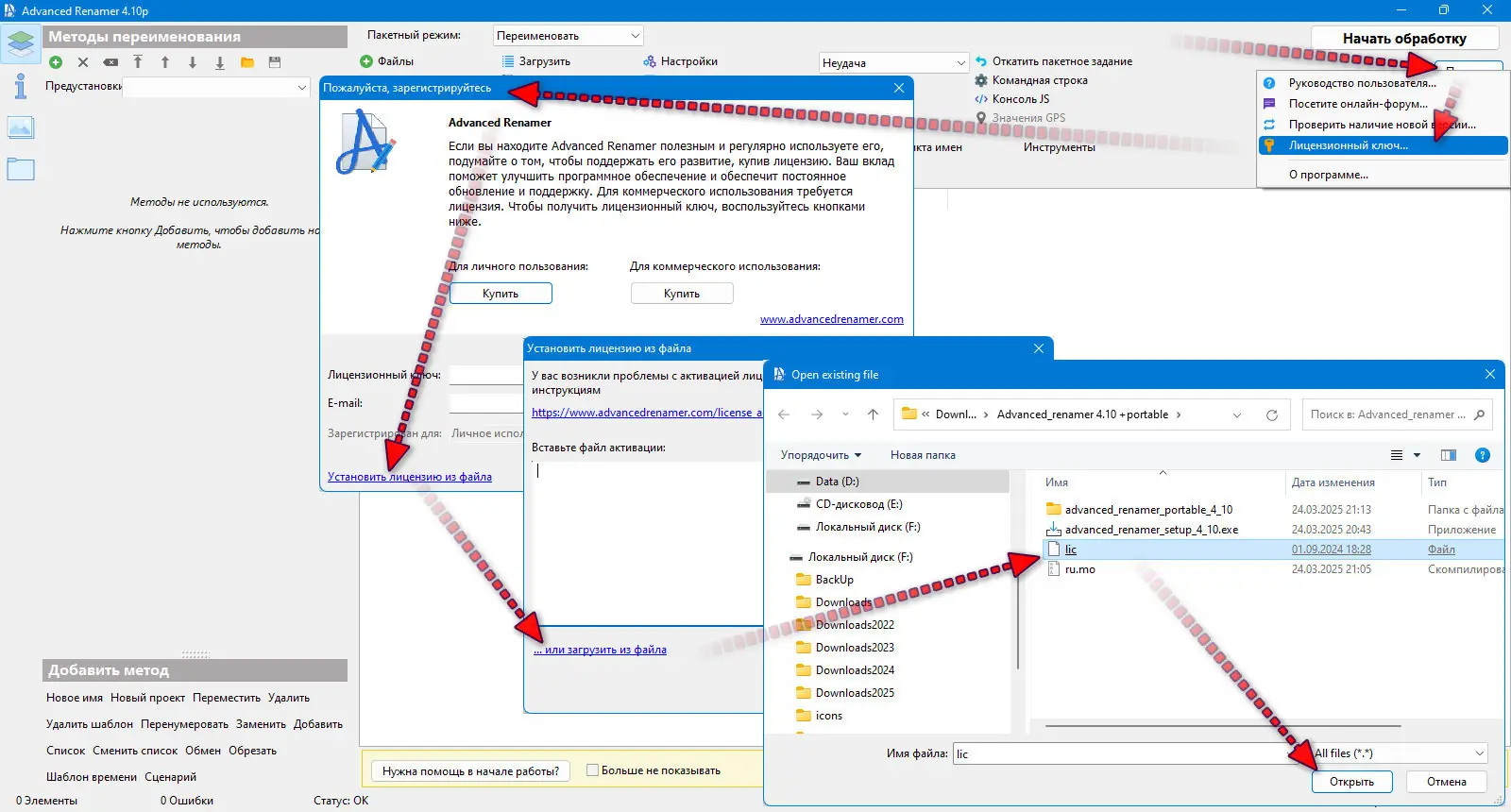
Task: Click the blue info icon in left sidebar
Action: [20, 87]
